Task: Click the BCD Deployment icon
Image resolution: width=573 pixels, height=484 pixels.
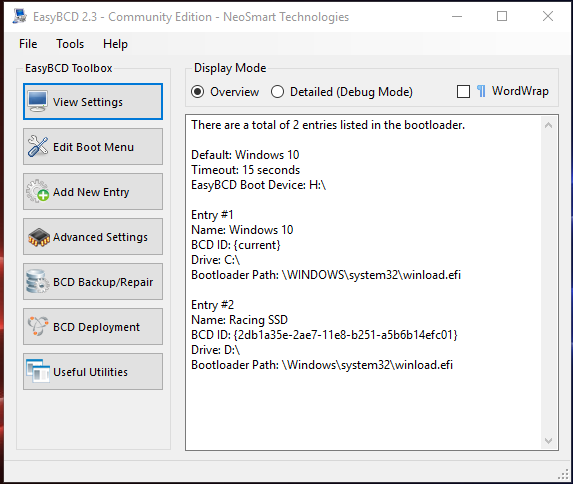Action: pyautogui.click(x=38, y=326)
